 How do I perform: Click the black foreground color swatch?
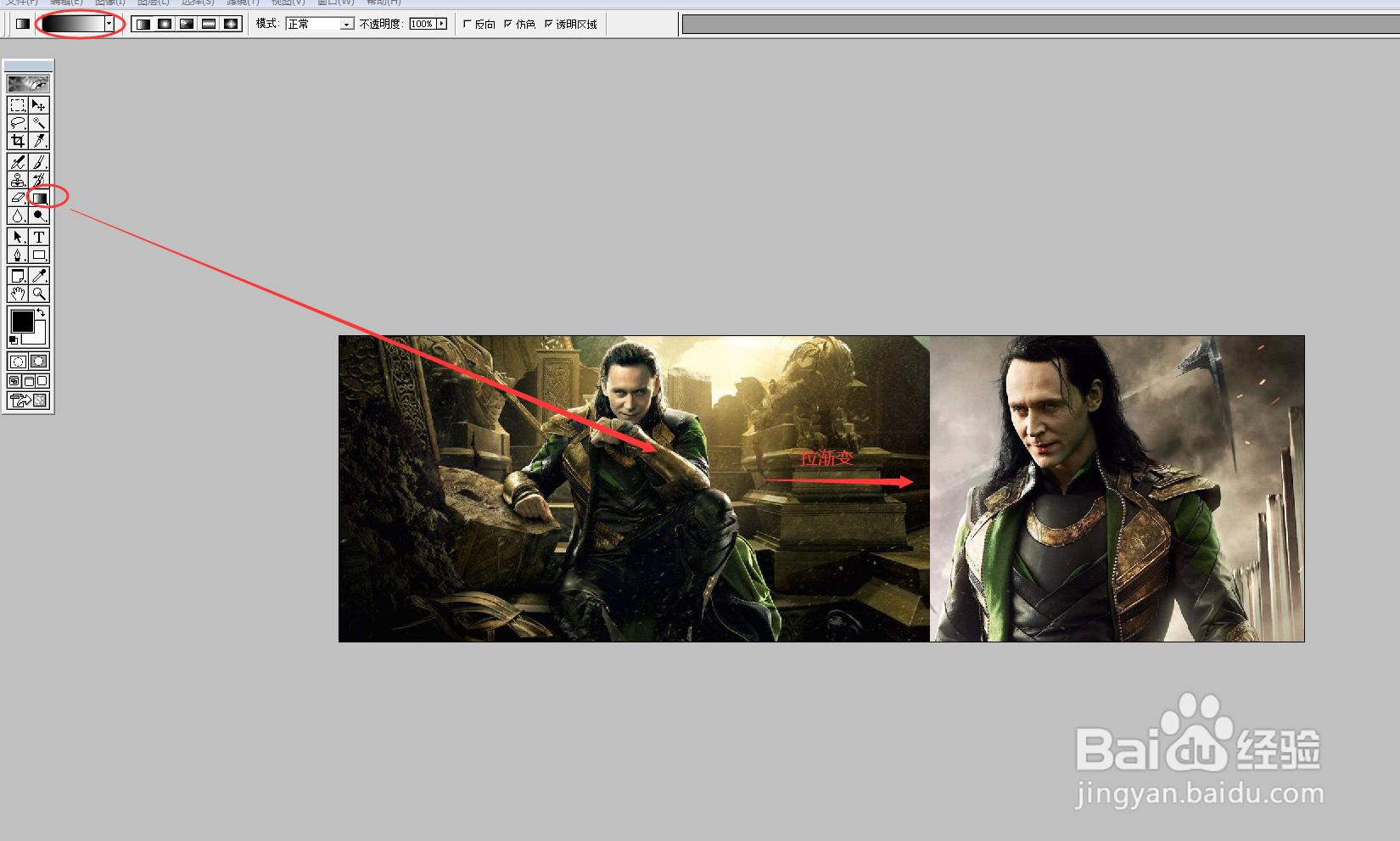tap(22, 321)
